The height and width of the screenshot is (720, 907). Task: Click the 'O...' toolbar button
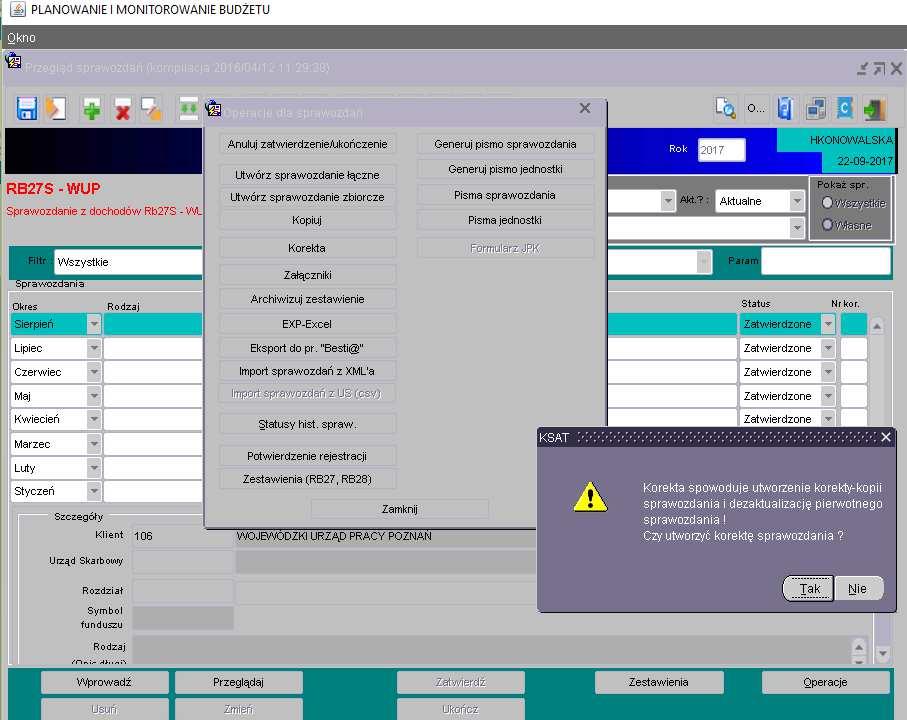tap(755, 108)
